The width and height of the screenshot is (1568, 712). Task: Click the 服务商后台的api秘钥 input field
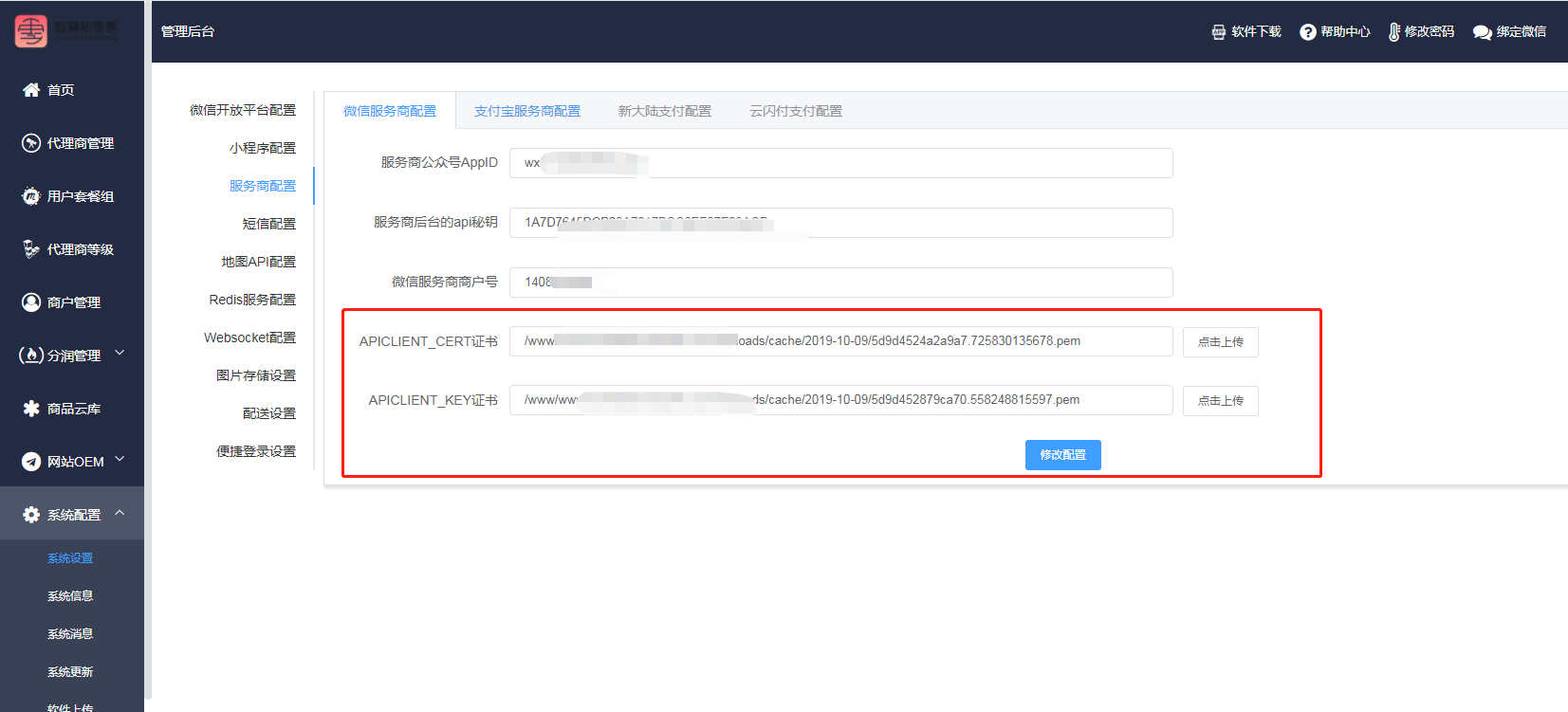tap(841, 223)
